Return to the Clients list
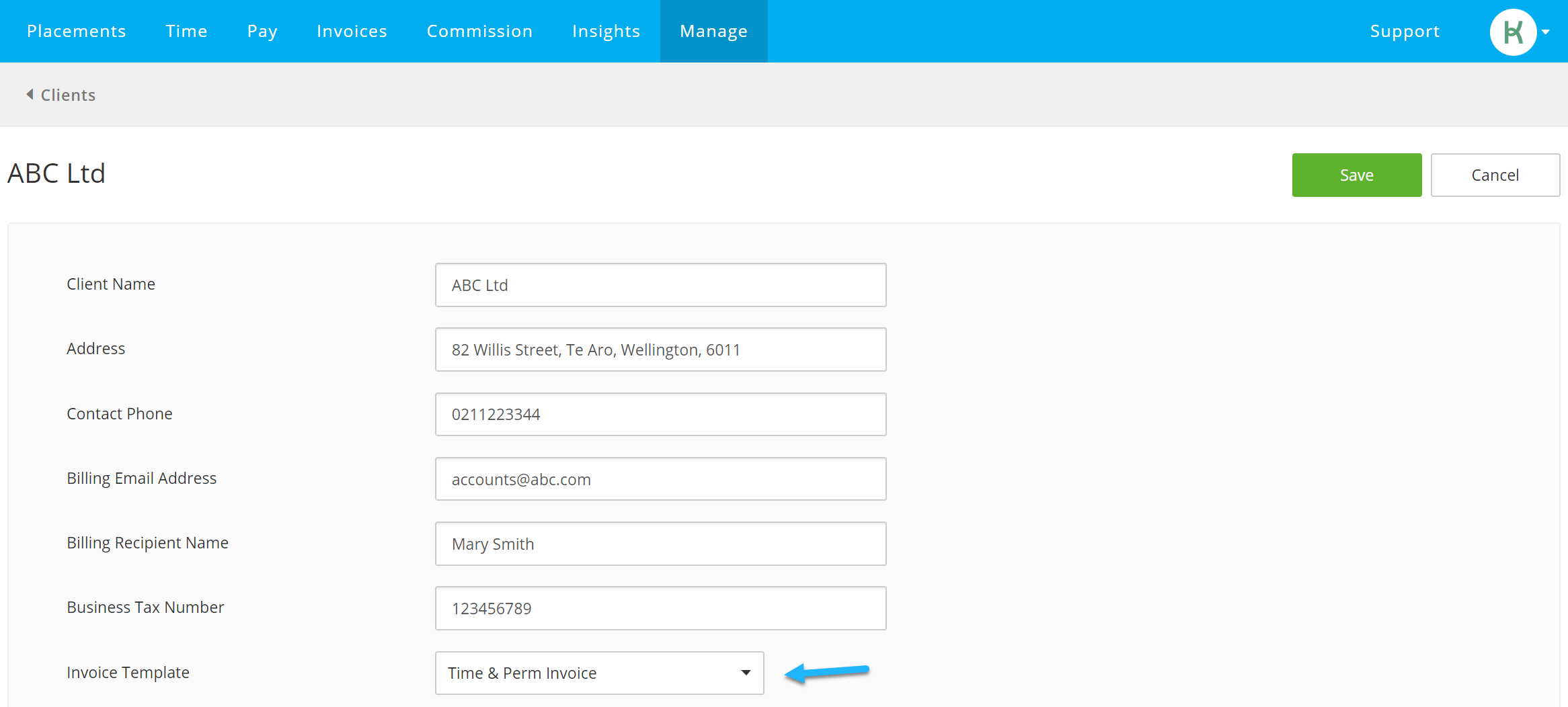Image resolution: width=1568 pixels, height=707 pixels. (68, 95)
